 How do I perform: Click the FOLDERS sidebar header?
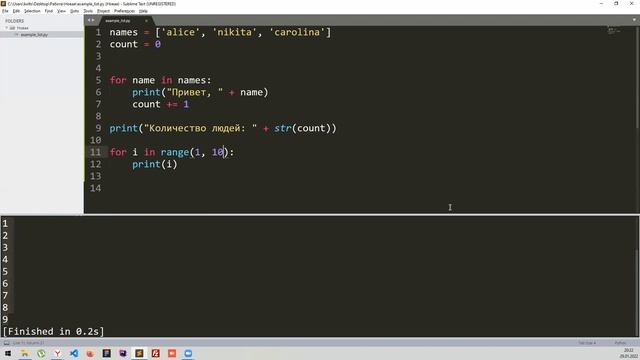pyautogui.click(x=15, y=21)
